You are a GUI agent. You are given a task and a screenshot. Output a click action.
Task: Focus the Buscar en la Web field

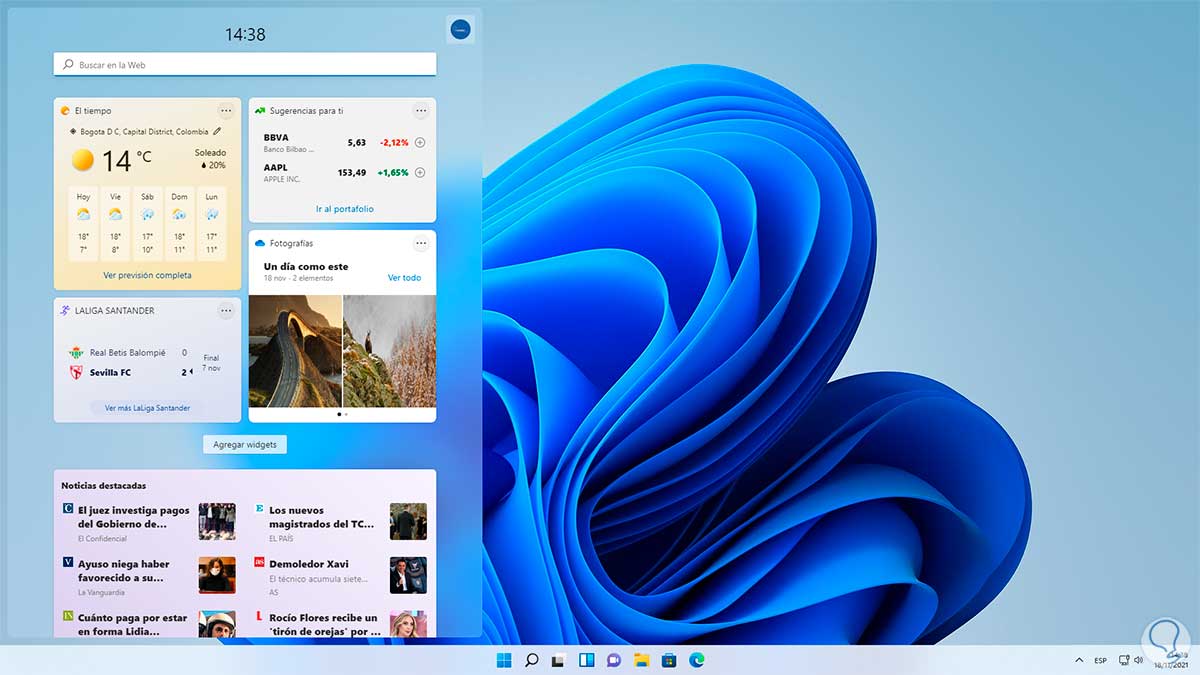[245, 64]
